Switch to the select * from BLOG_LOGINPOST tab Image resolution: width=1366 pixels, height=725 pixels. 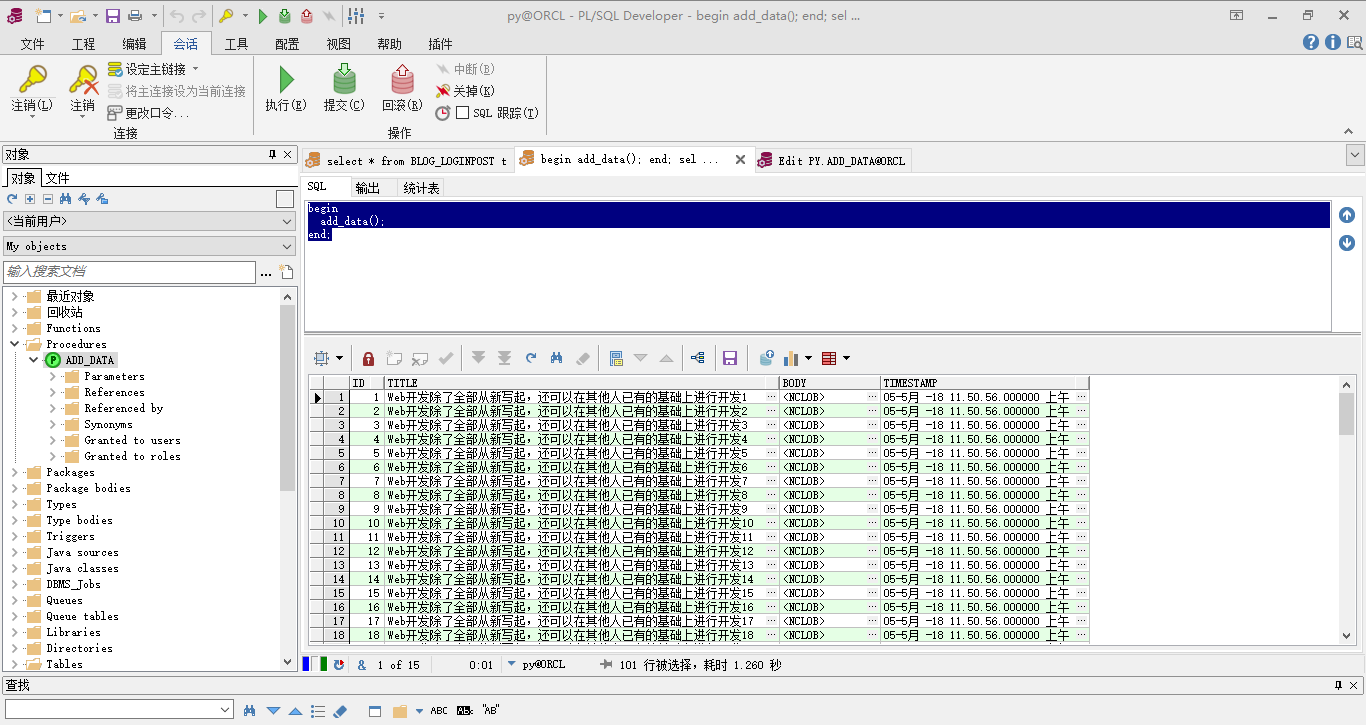click(408, 160)
